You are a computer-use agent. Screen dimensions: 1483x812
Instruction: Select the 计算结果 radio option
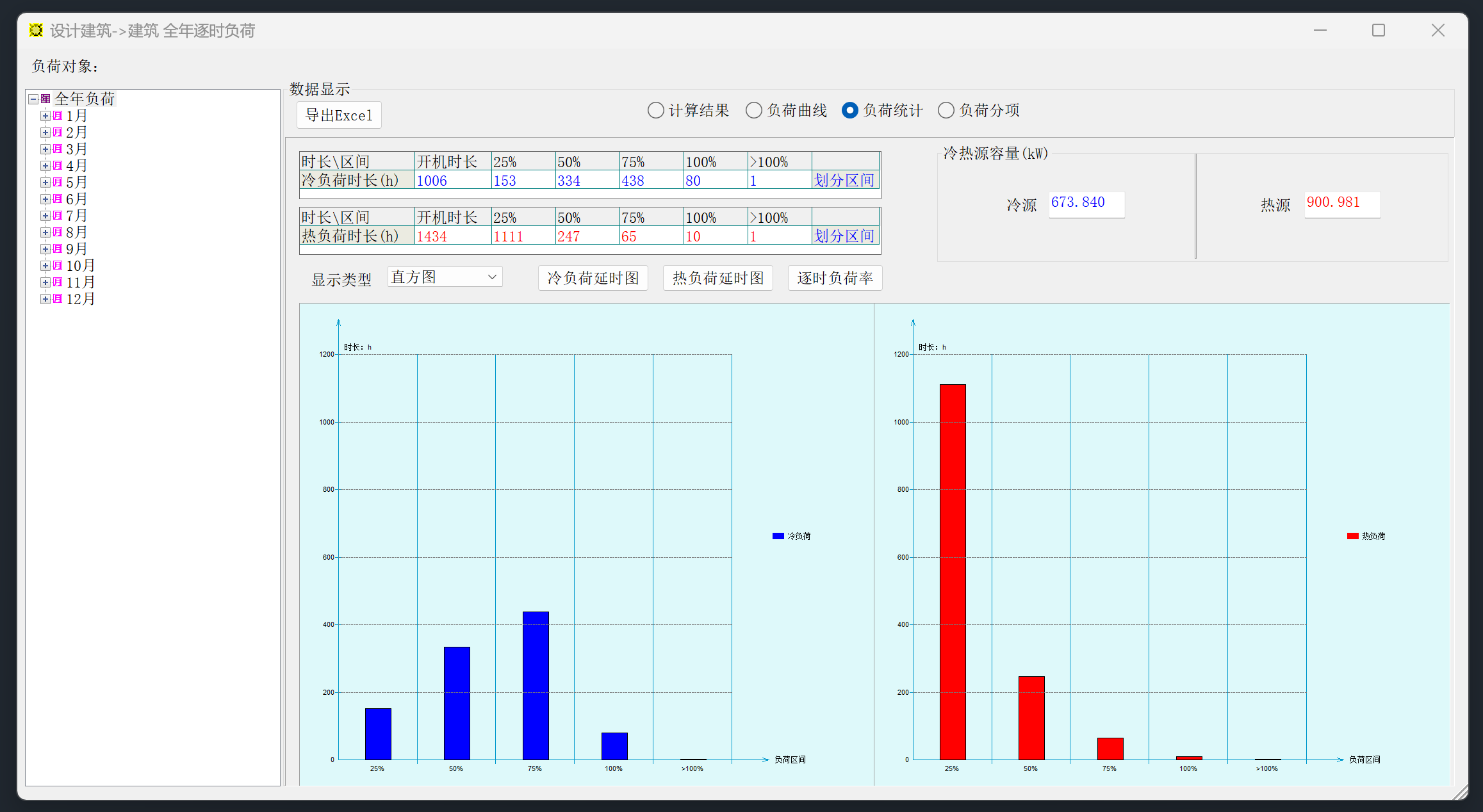[x=655, y=111]
